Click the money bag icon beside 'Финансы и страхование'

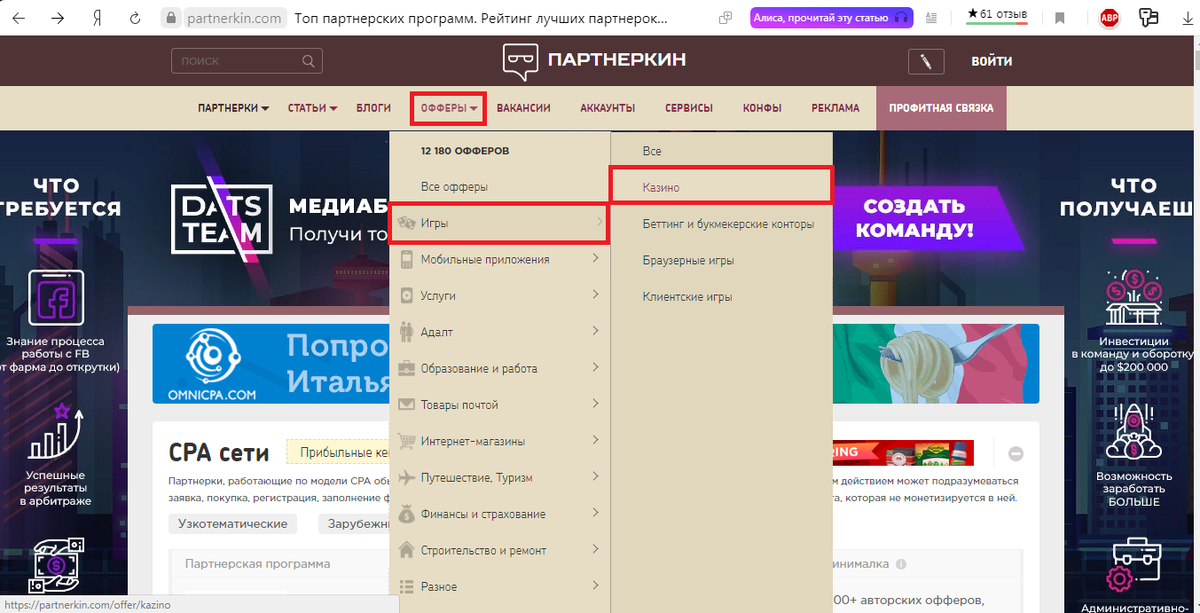(406, 514)
